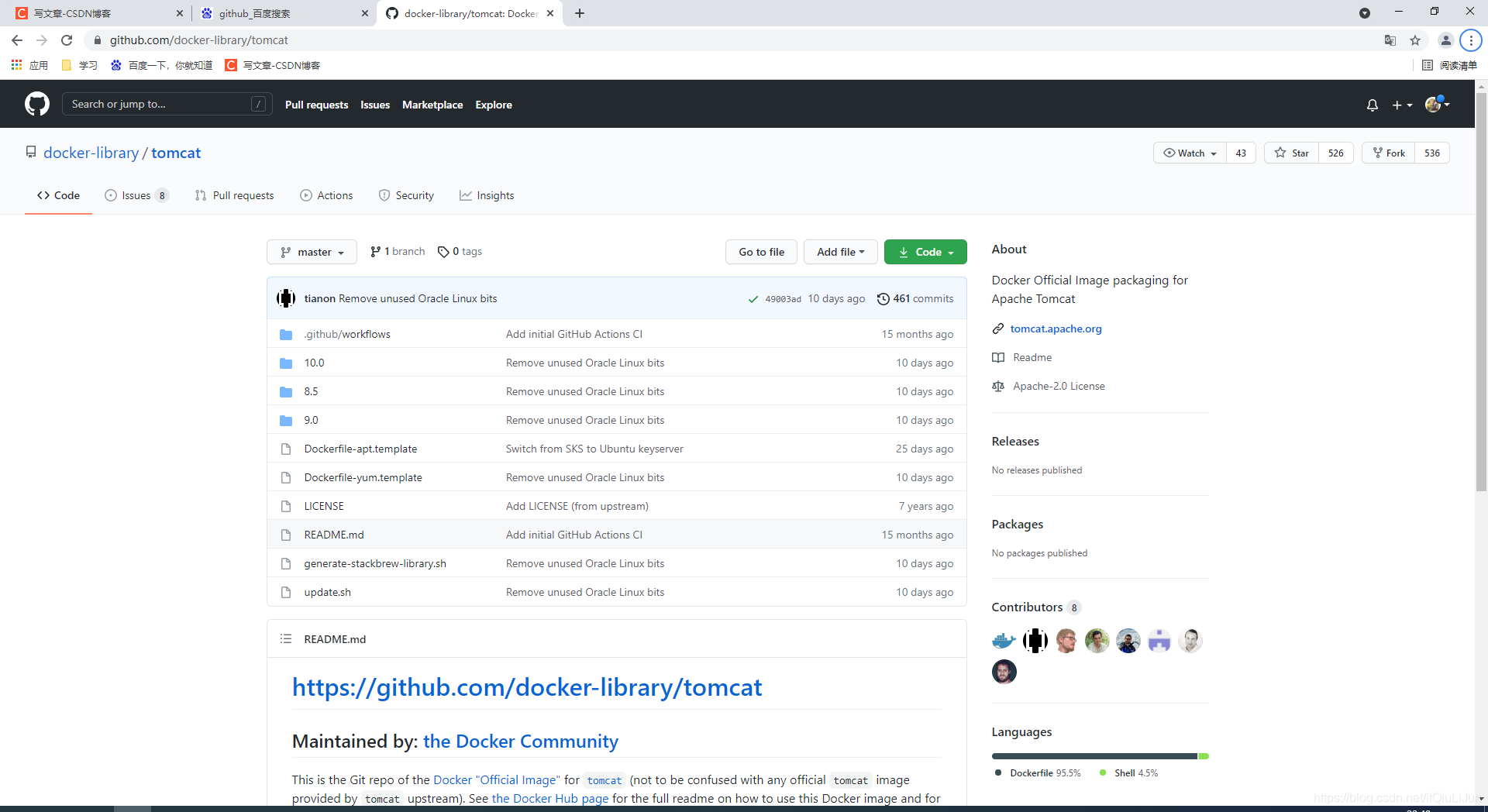Open the notifications bell
1488x812 pixels.
[x=1373, y=105]
